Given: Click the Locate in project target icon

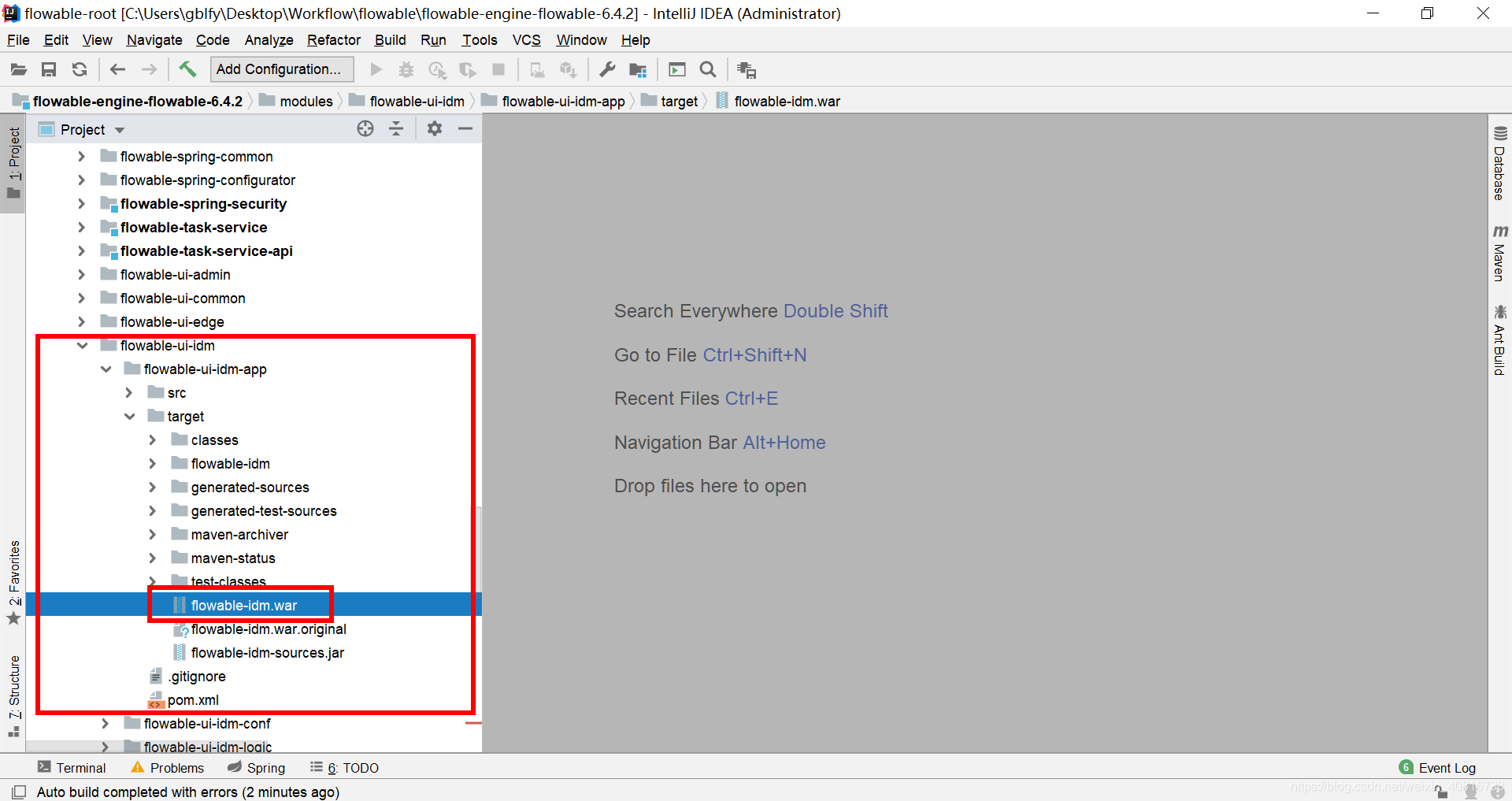Looking at the screenshot, I should pos(365,129).
